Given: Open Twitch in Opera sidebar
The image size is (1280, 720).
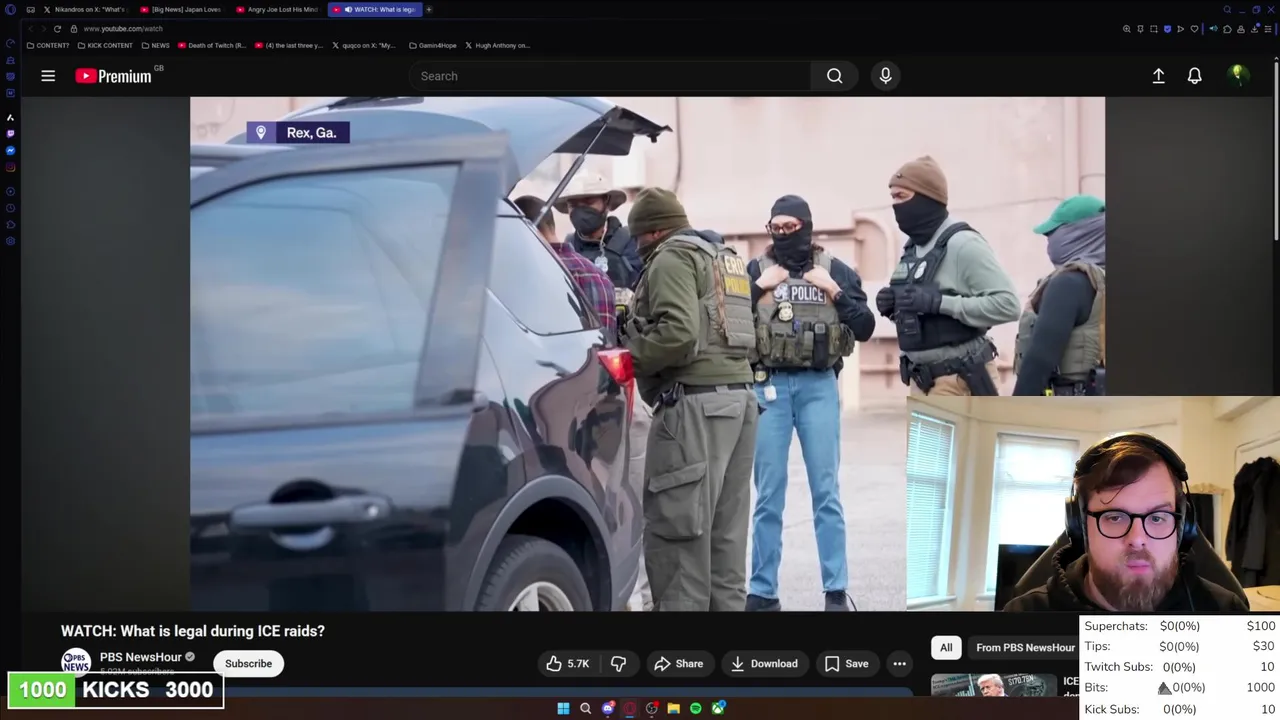Looking at the screenshot, I should [x=11, y=134].
